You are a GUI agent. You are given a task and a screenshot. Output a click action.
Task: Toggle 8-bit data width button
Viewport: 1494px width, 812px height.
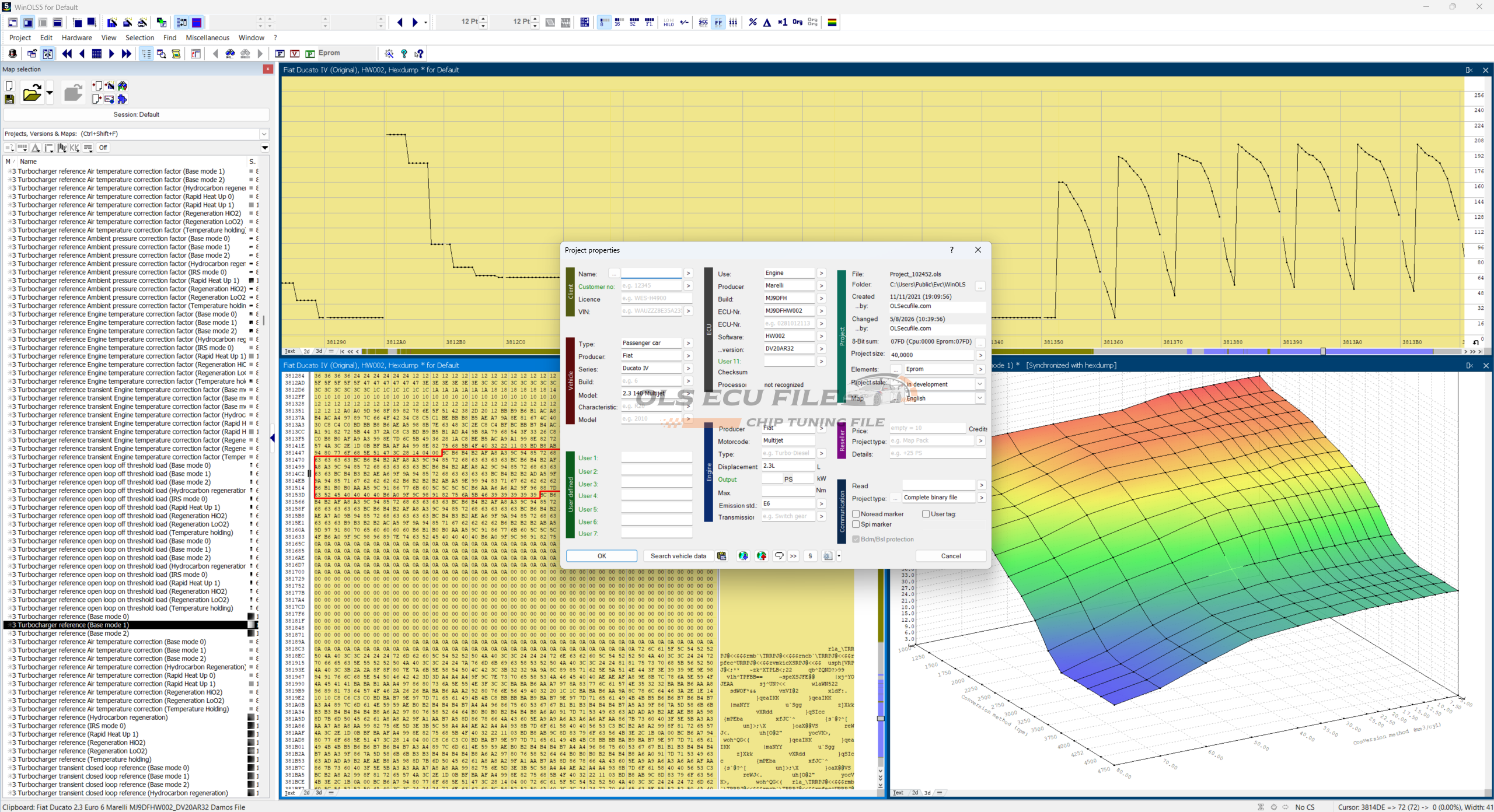click(x=604, y=22)
